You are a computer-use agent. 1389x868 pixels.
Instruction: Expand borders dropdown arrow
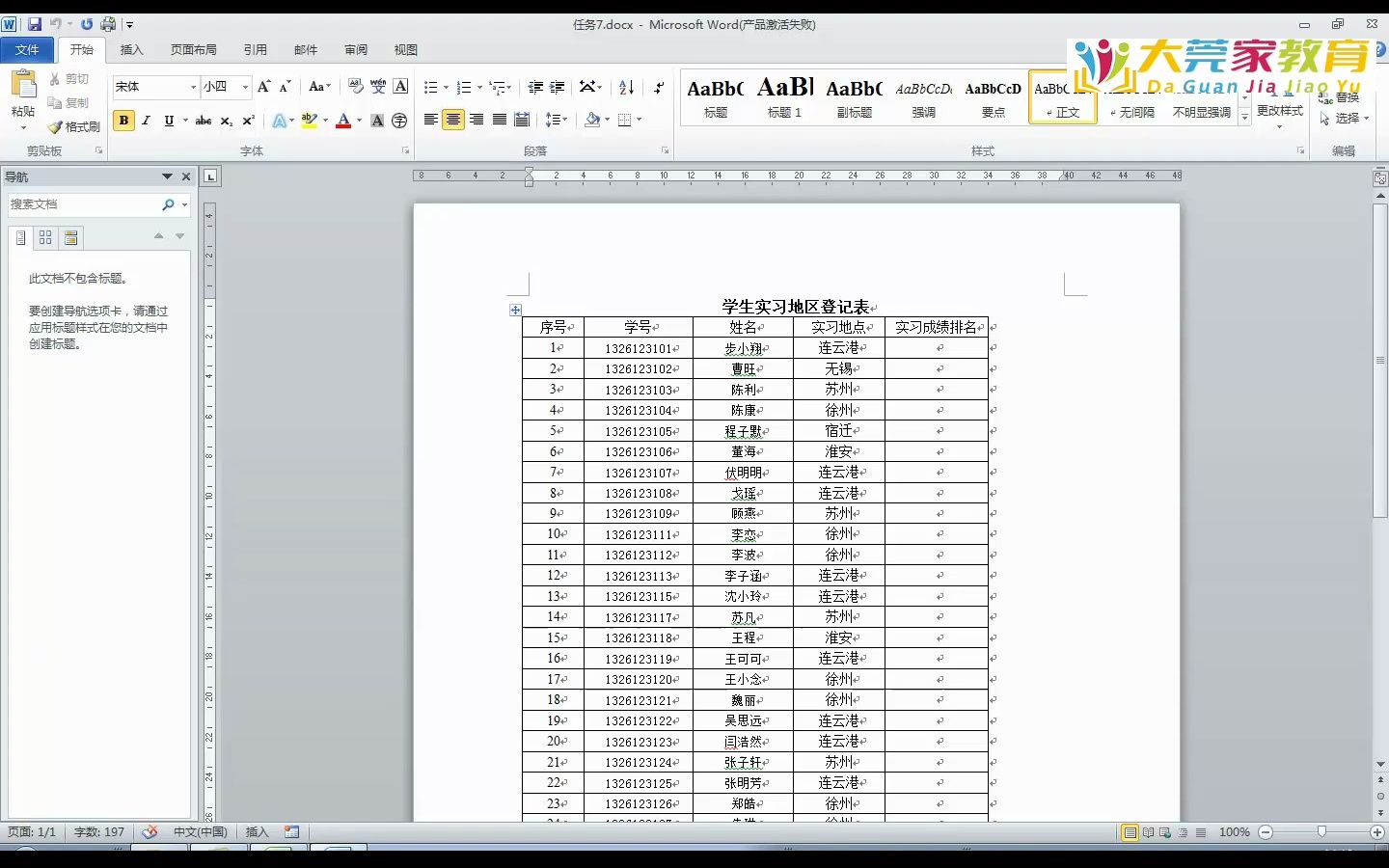click(x=639, y=120)
